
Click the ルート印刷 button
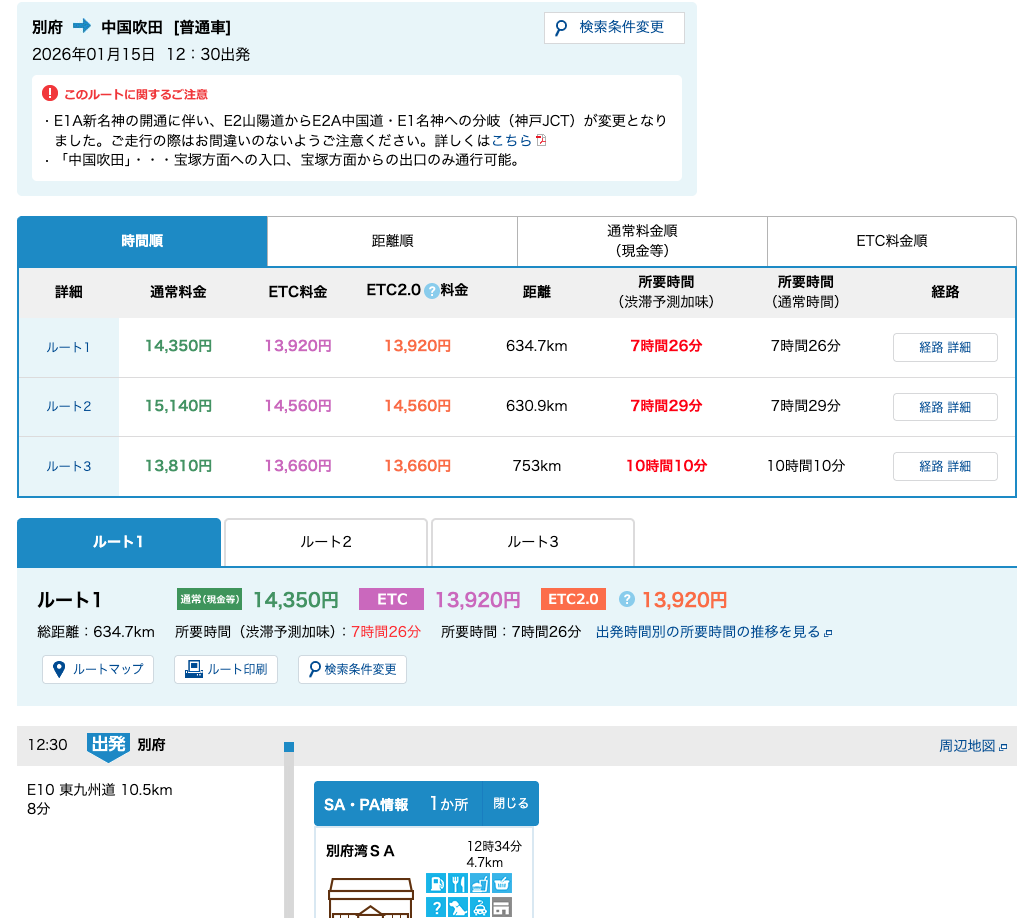pyautogui.click(x=226, y=670)
